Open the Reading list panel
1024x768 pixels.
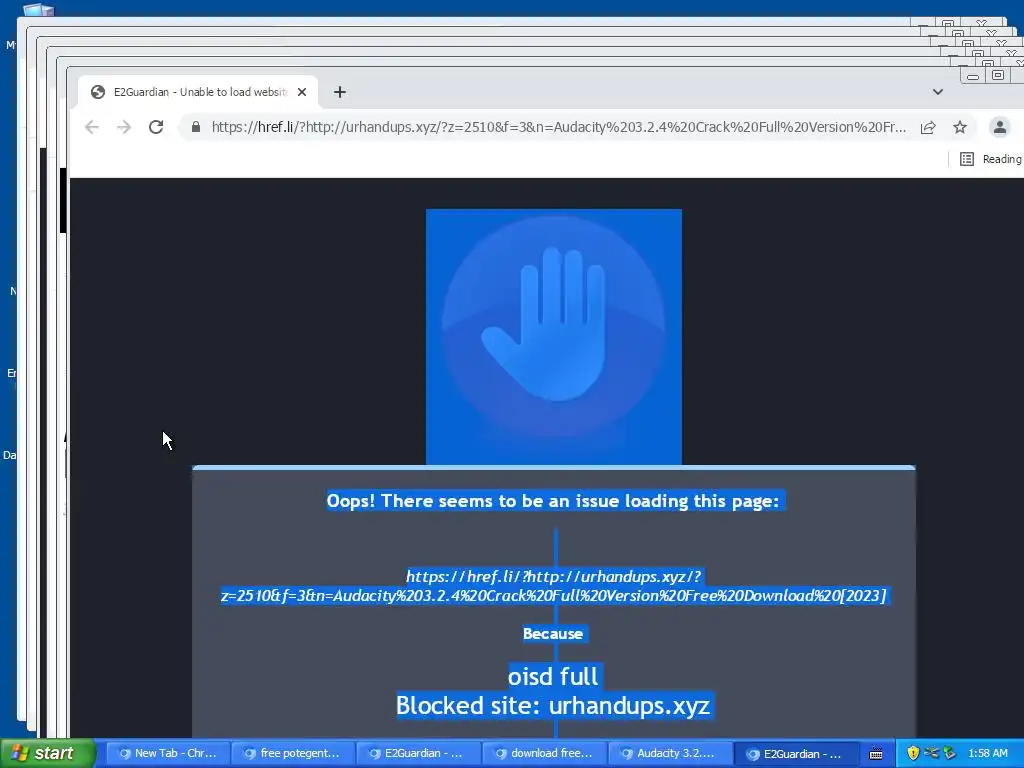point(990,159)
